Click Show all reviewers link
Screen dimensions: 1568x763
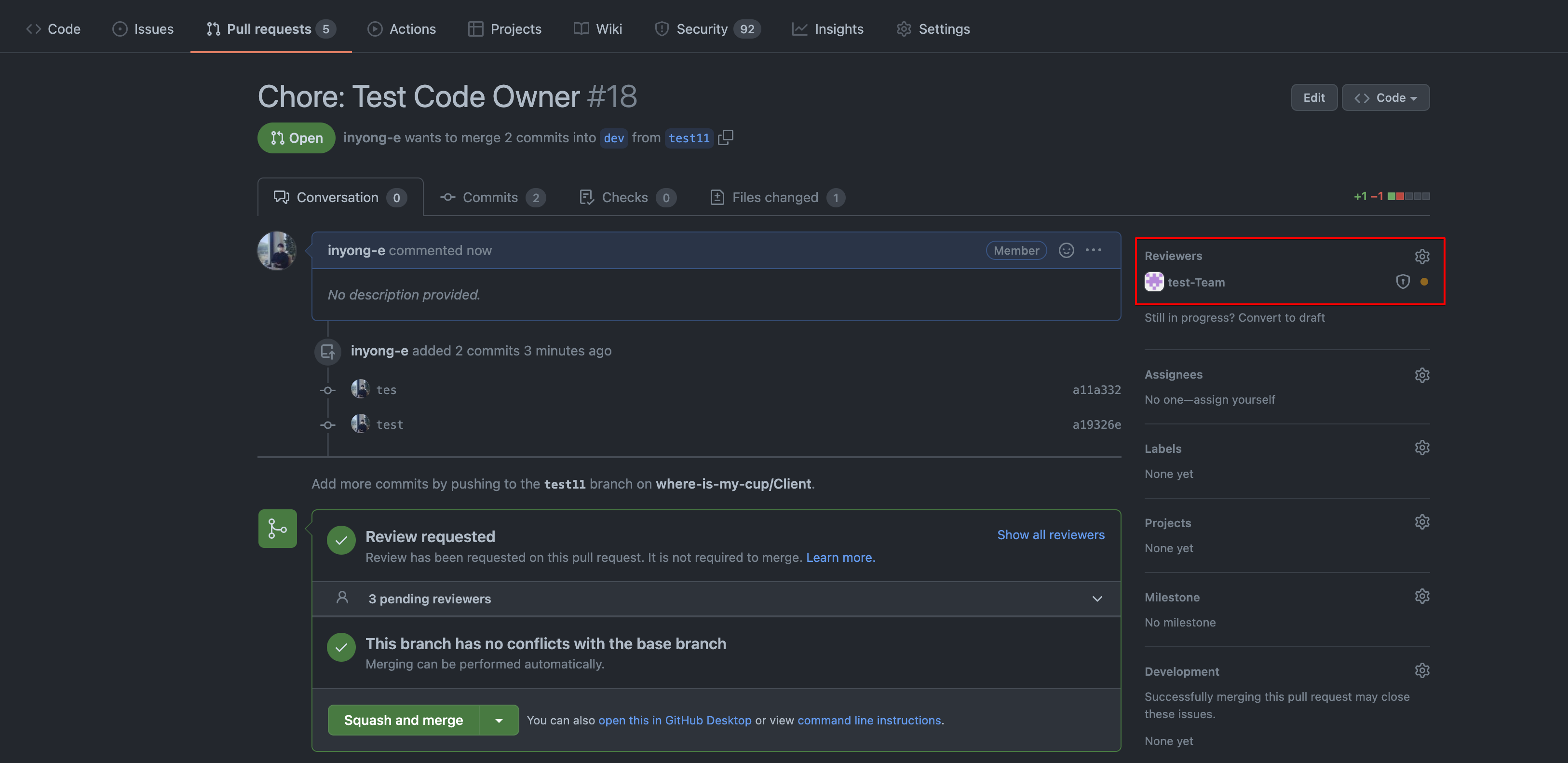(x=1050, y=535)
